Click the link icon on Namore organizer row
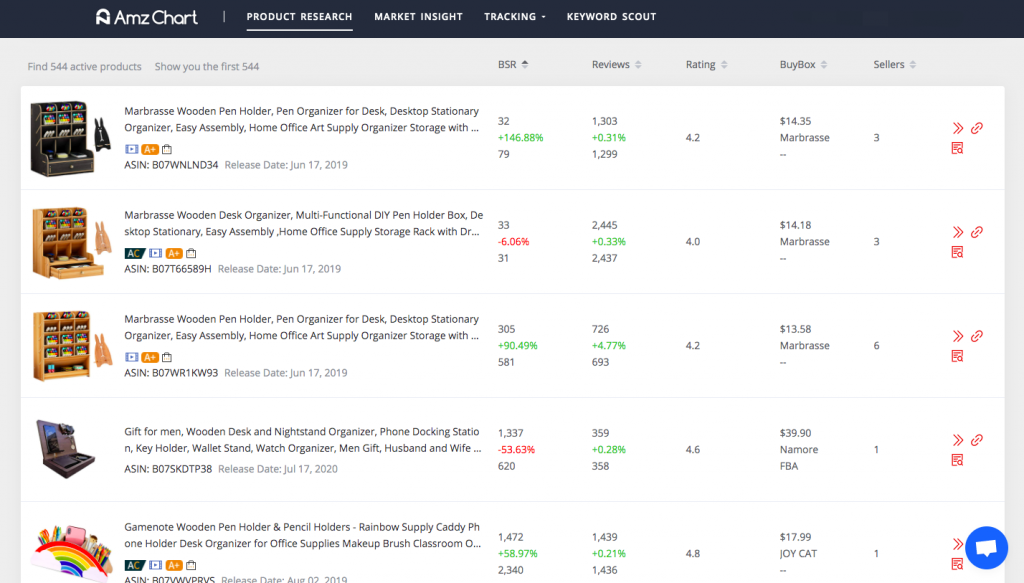This screenshot has width=1024, height=583. (977, 440)
